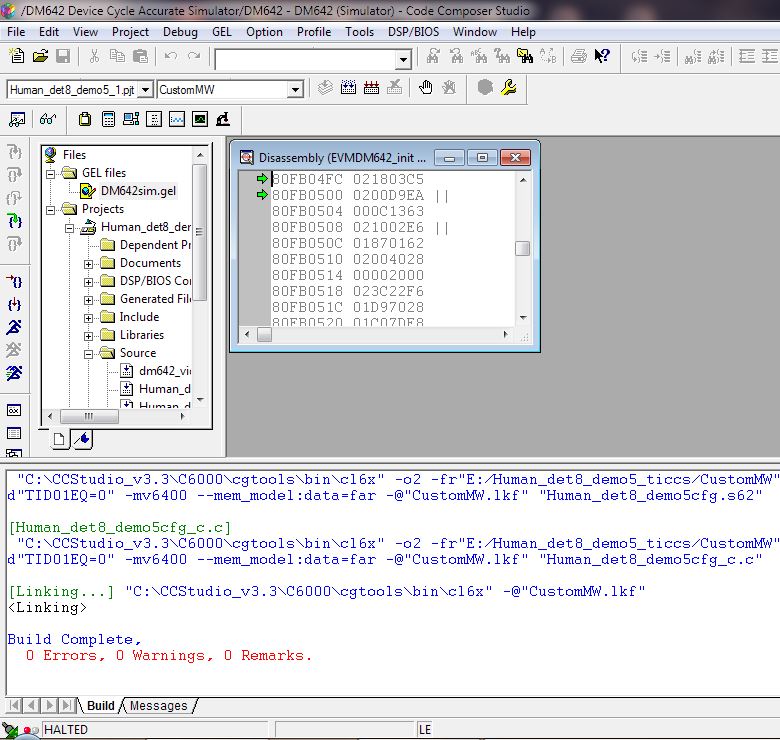The width and height of the screenshot is (780, 740).
Task: Click the Undo arrow icon
Action: click(x=171, y=56)
